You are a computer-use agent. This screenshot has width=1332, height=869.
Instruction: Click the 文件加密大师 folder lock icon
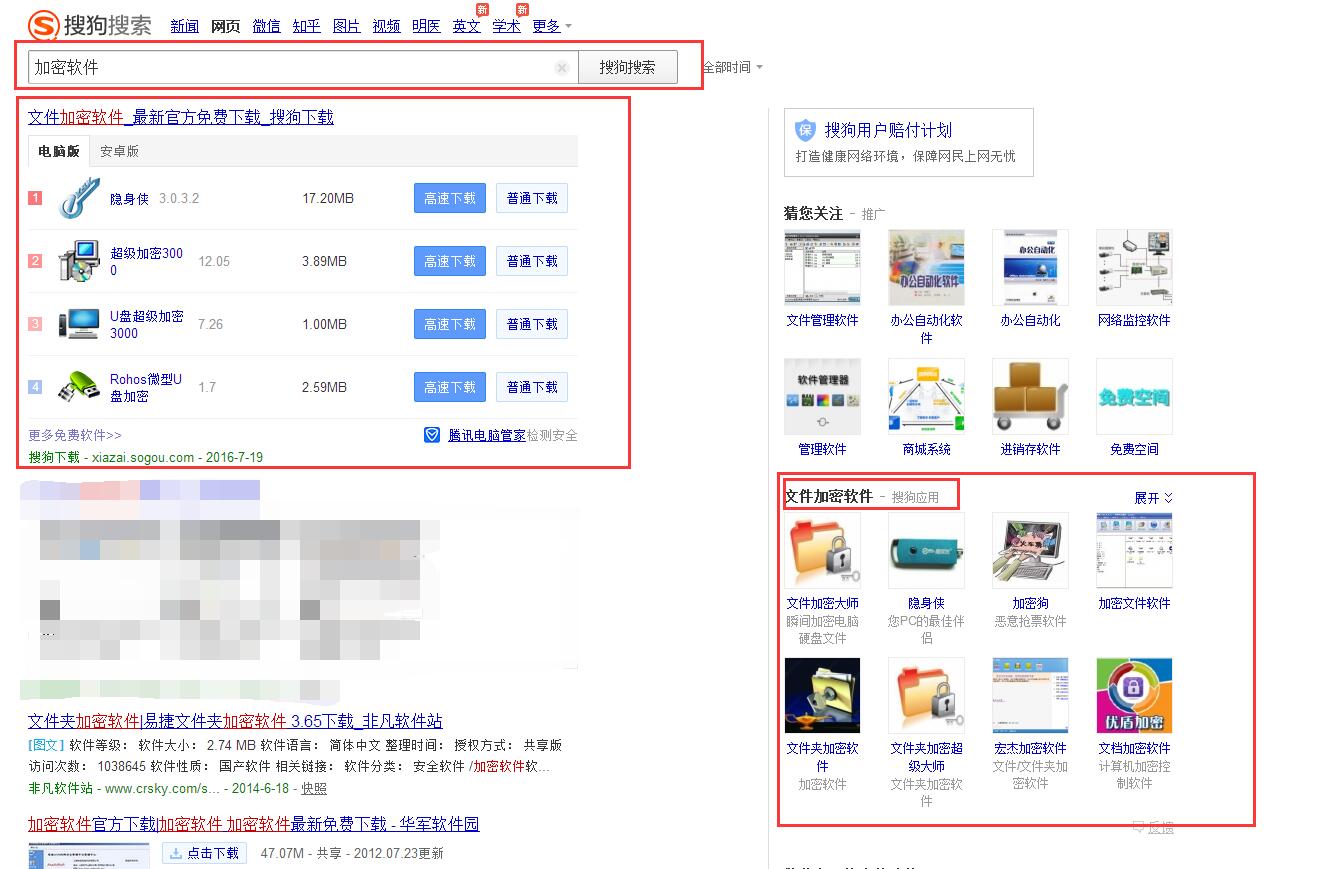point(822,550)
